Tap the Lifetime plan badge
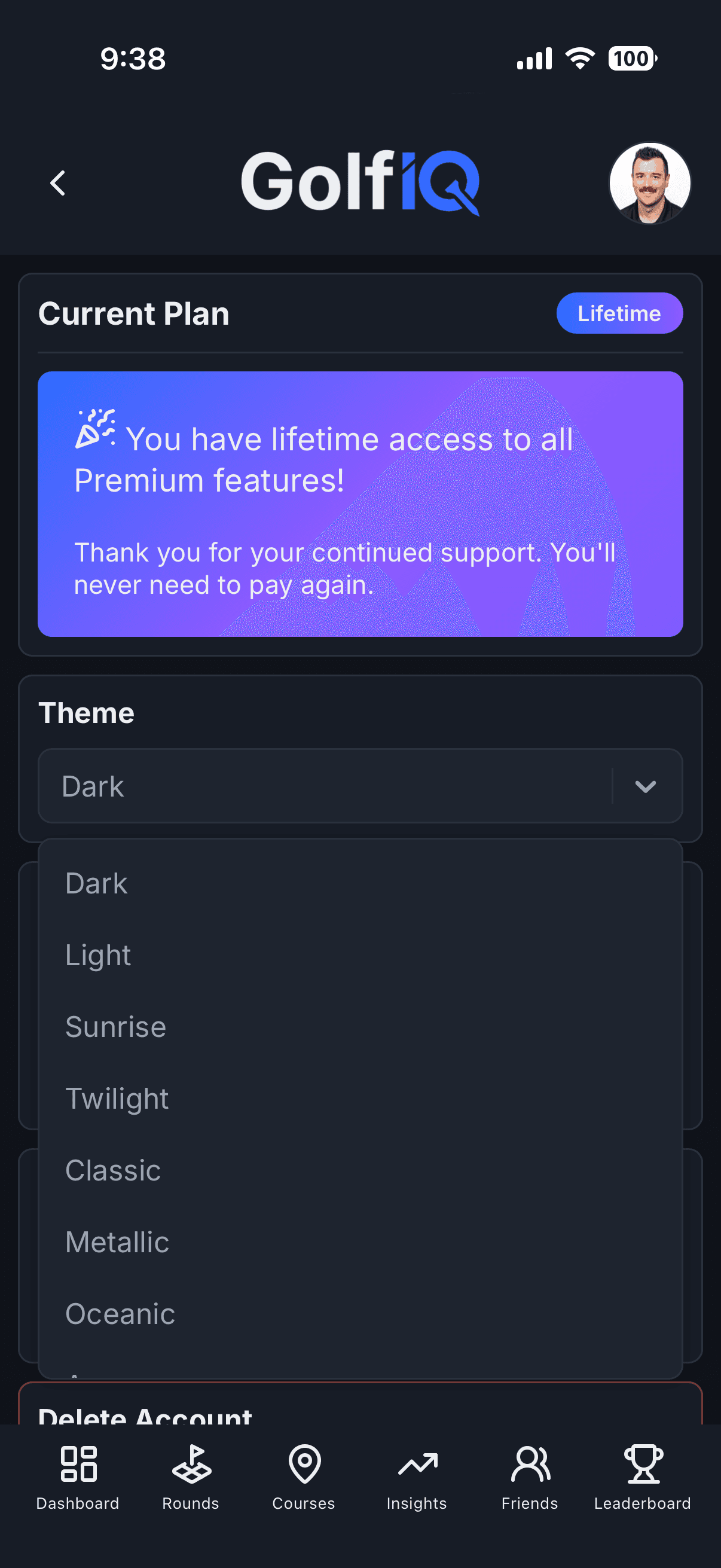This screenshot has height=1568, width=721. [619, 313]
